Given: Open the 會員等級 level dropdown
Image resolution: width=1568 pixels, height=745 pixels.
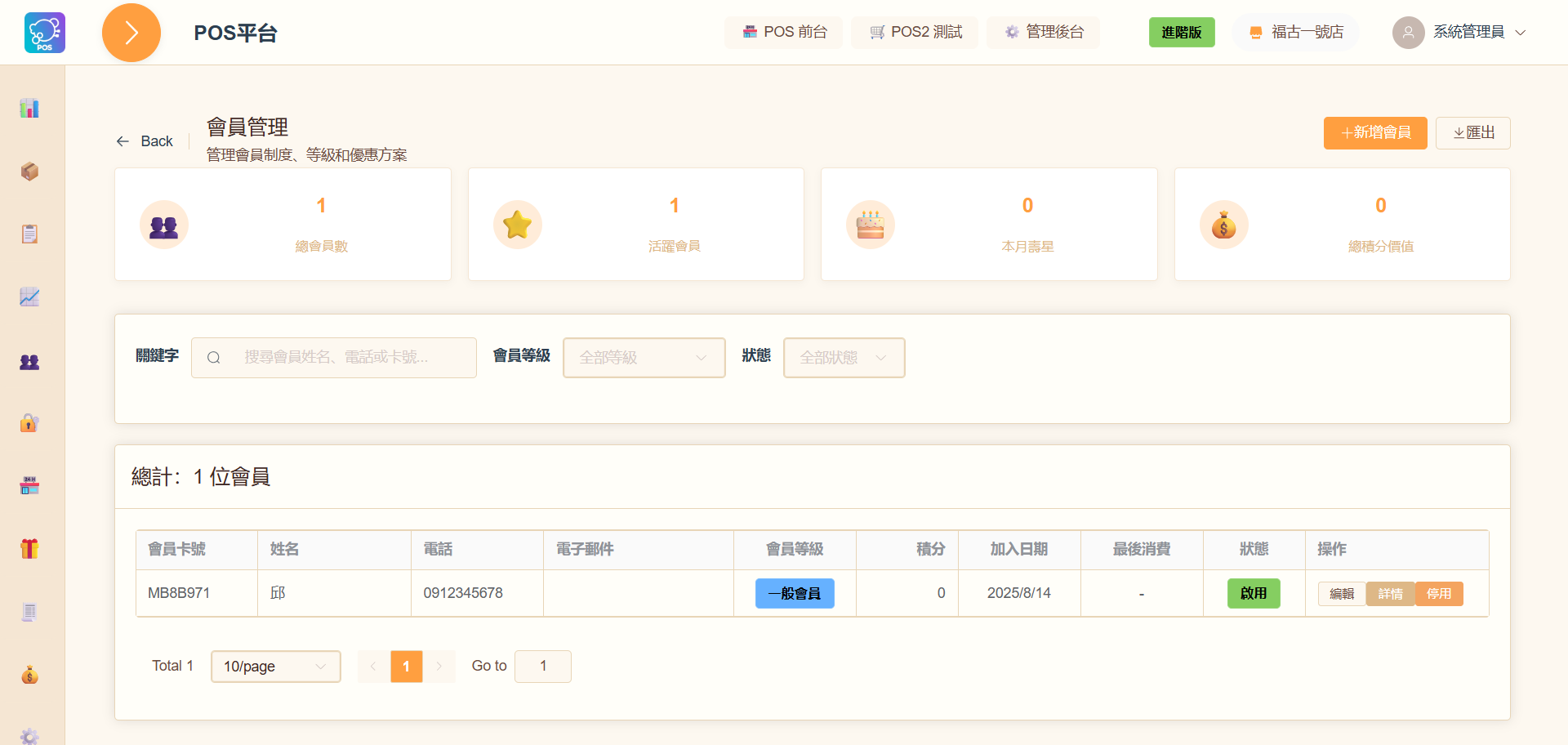Looking at the screenshot, I should (x=644, y=357).
